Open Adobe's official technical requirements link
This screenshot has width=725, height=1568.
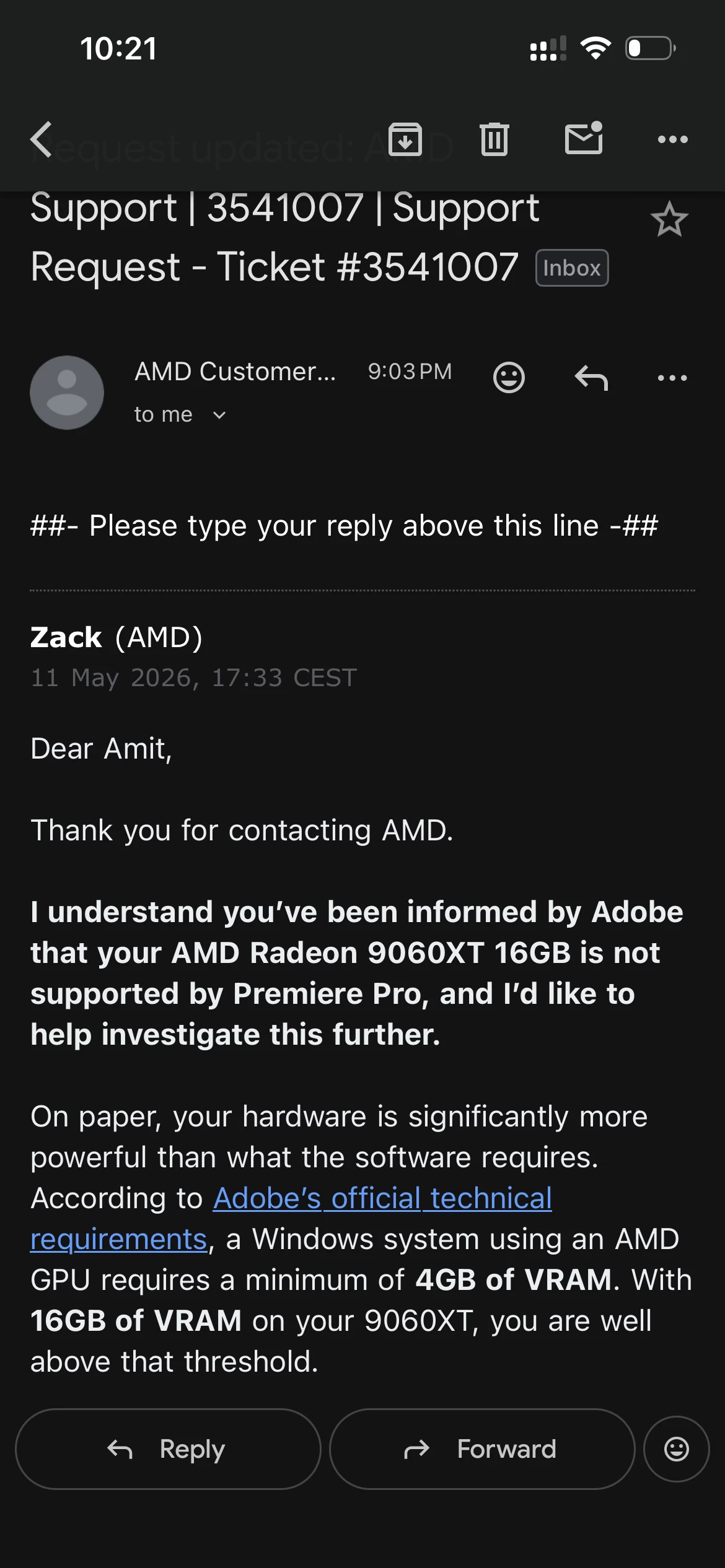click(291, 1219)
